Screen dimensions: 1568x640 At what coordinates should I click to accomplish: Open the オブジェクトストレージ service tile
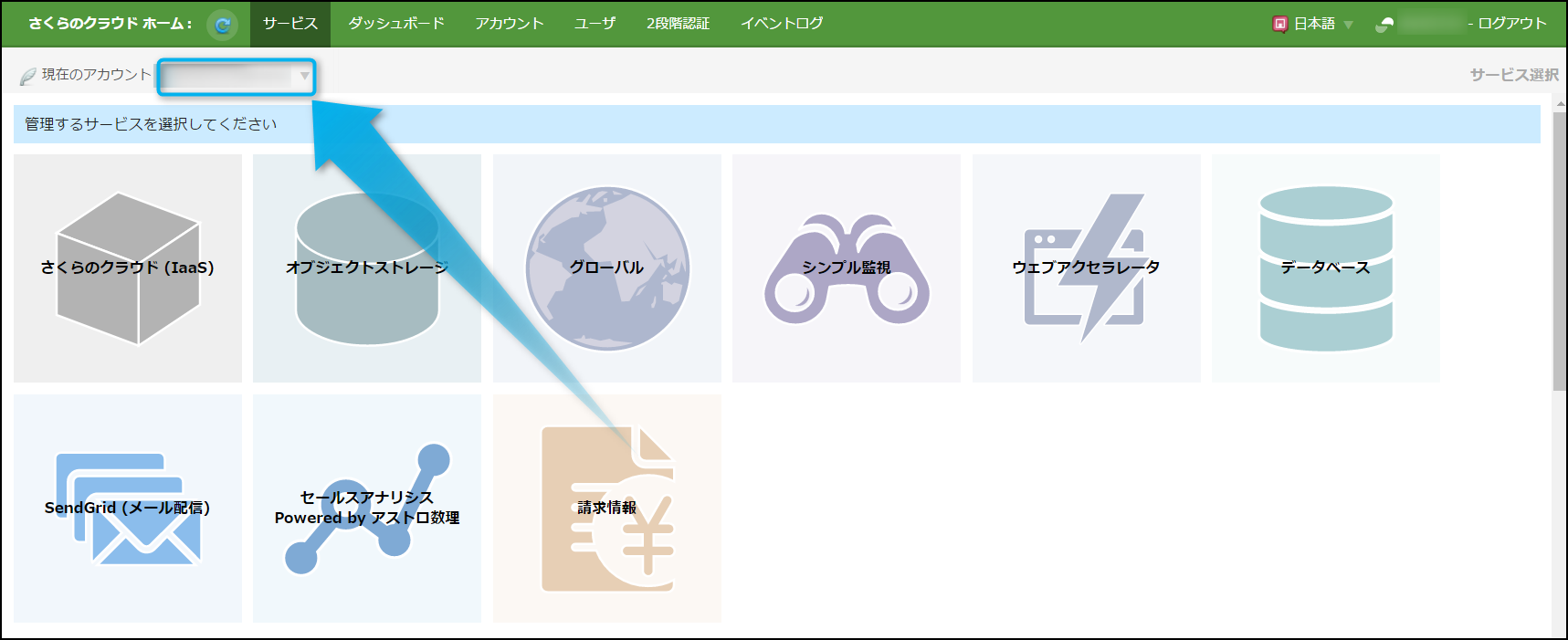366,268
